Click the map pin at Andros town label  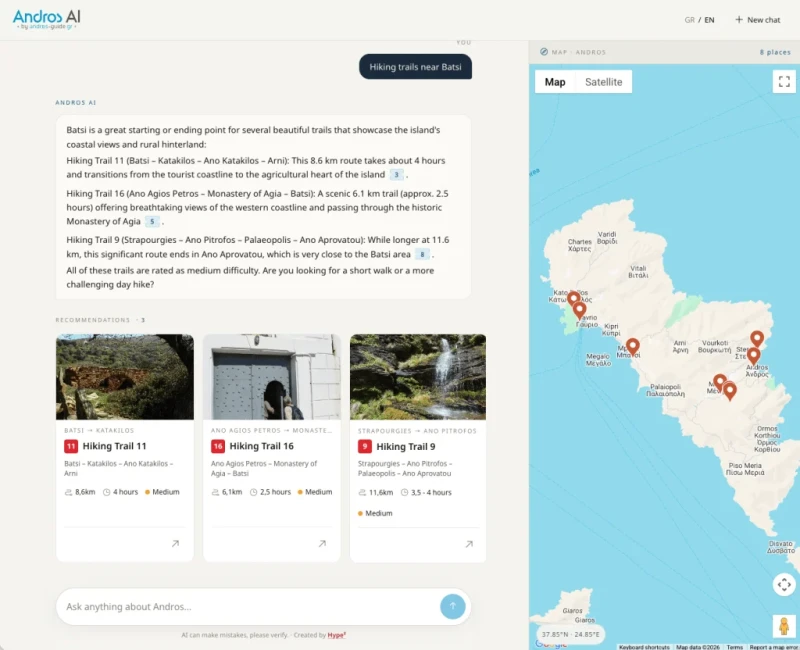[x=754, y=356]
